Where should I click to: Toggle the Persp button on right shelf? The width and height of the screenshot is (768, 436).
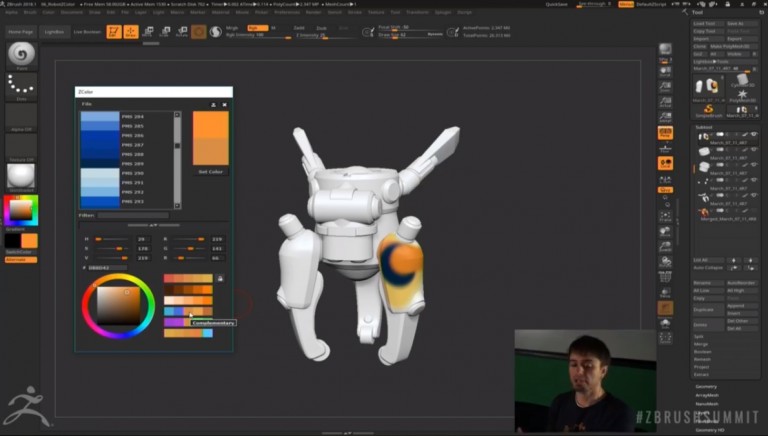[665, 133]
